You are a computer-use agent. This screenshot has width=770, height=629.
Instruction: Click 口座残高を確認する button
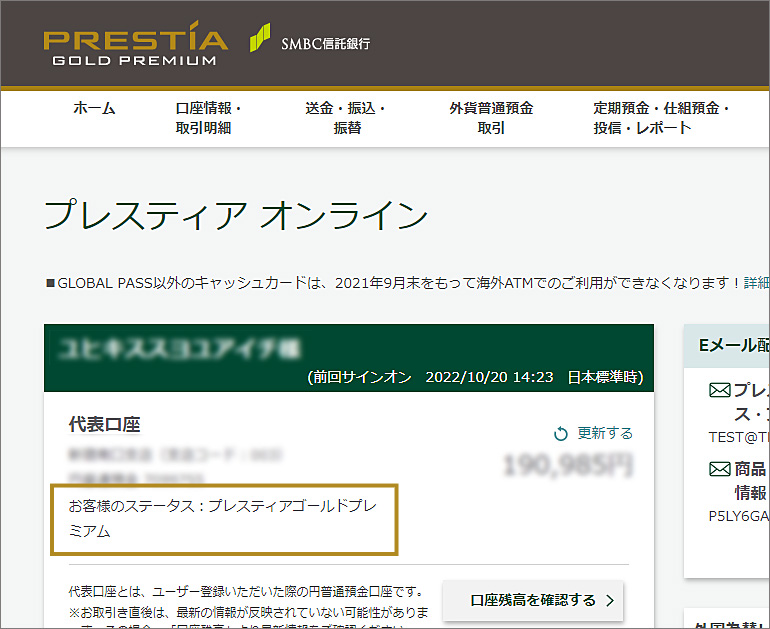click(x=533, y=600)
